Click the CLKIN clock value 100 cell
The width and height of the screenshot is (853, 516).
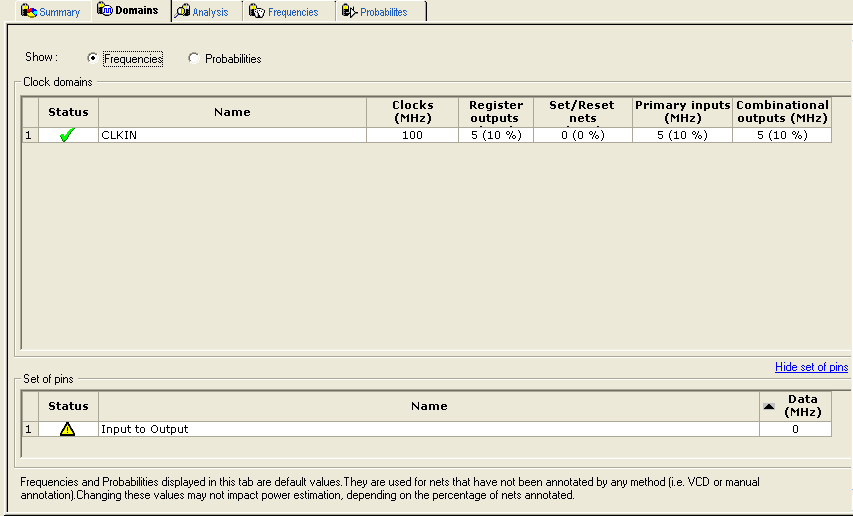pyautogui.click(x=412, y=135)
